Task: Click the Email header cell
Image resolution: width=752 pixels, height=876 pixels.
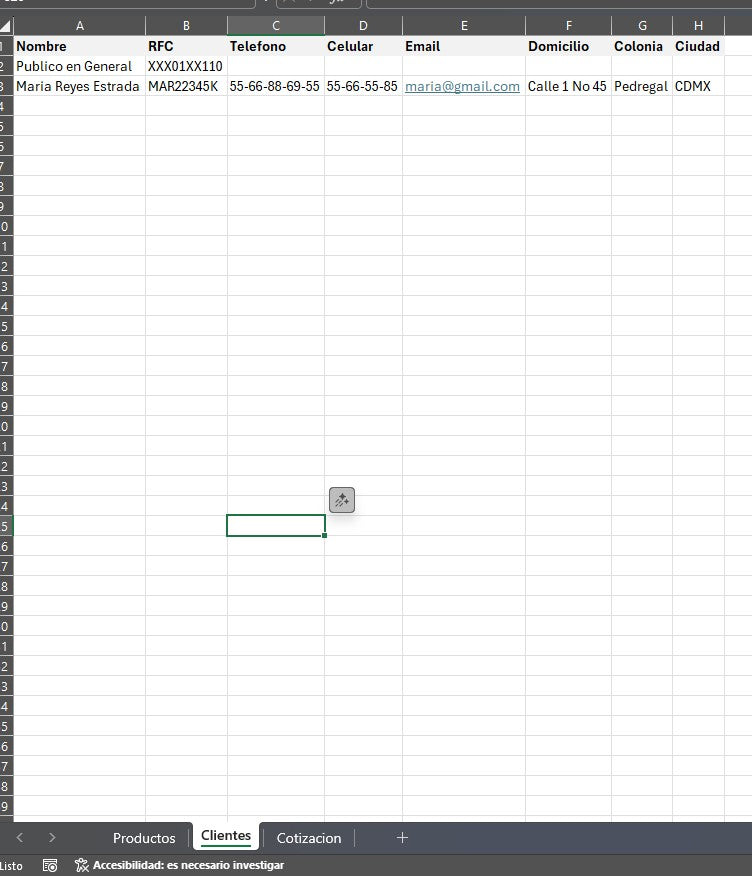Action: coord(464,46)
